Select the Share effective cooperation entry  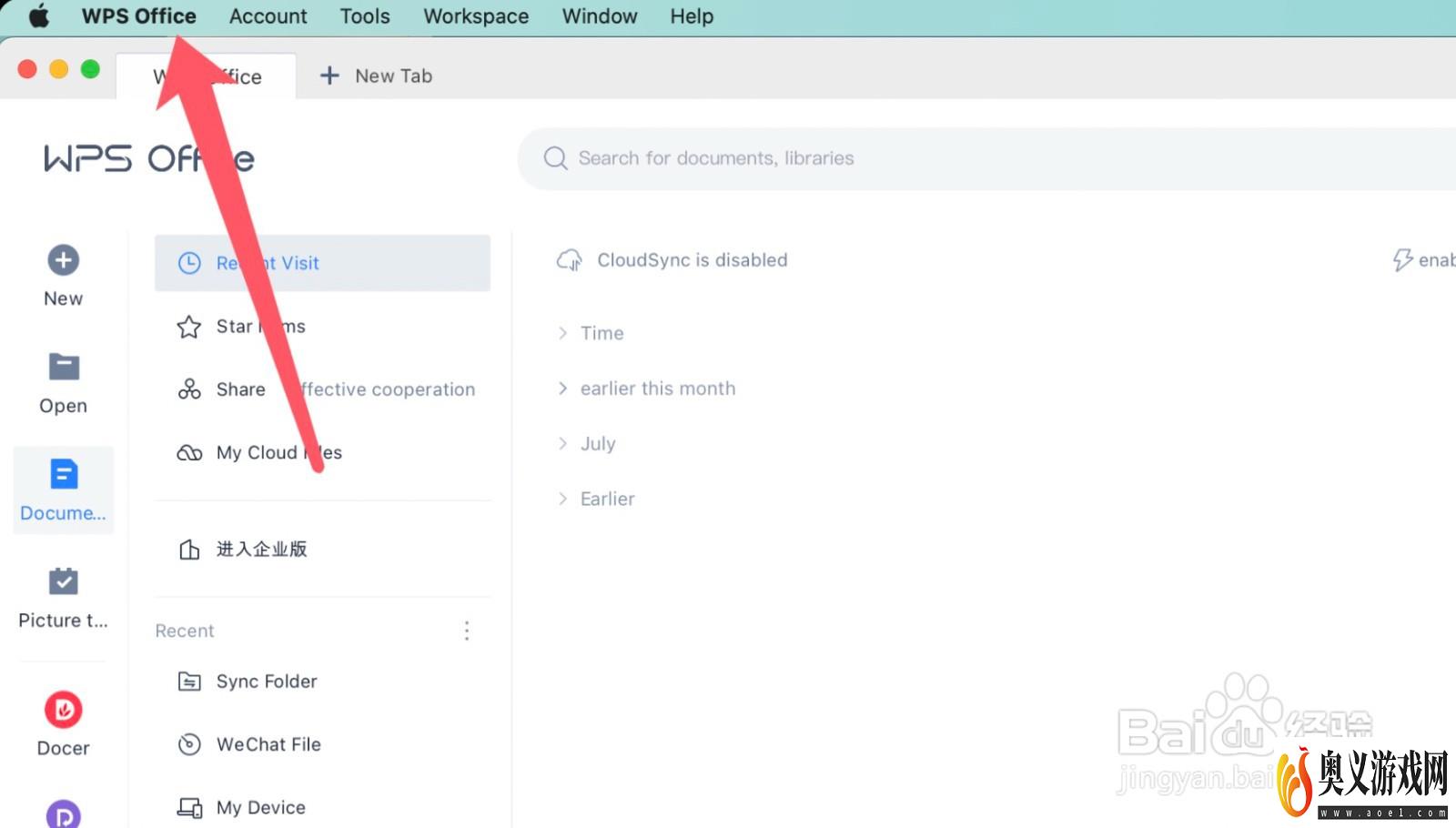[323, 389]
